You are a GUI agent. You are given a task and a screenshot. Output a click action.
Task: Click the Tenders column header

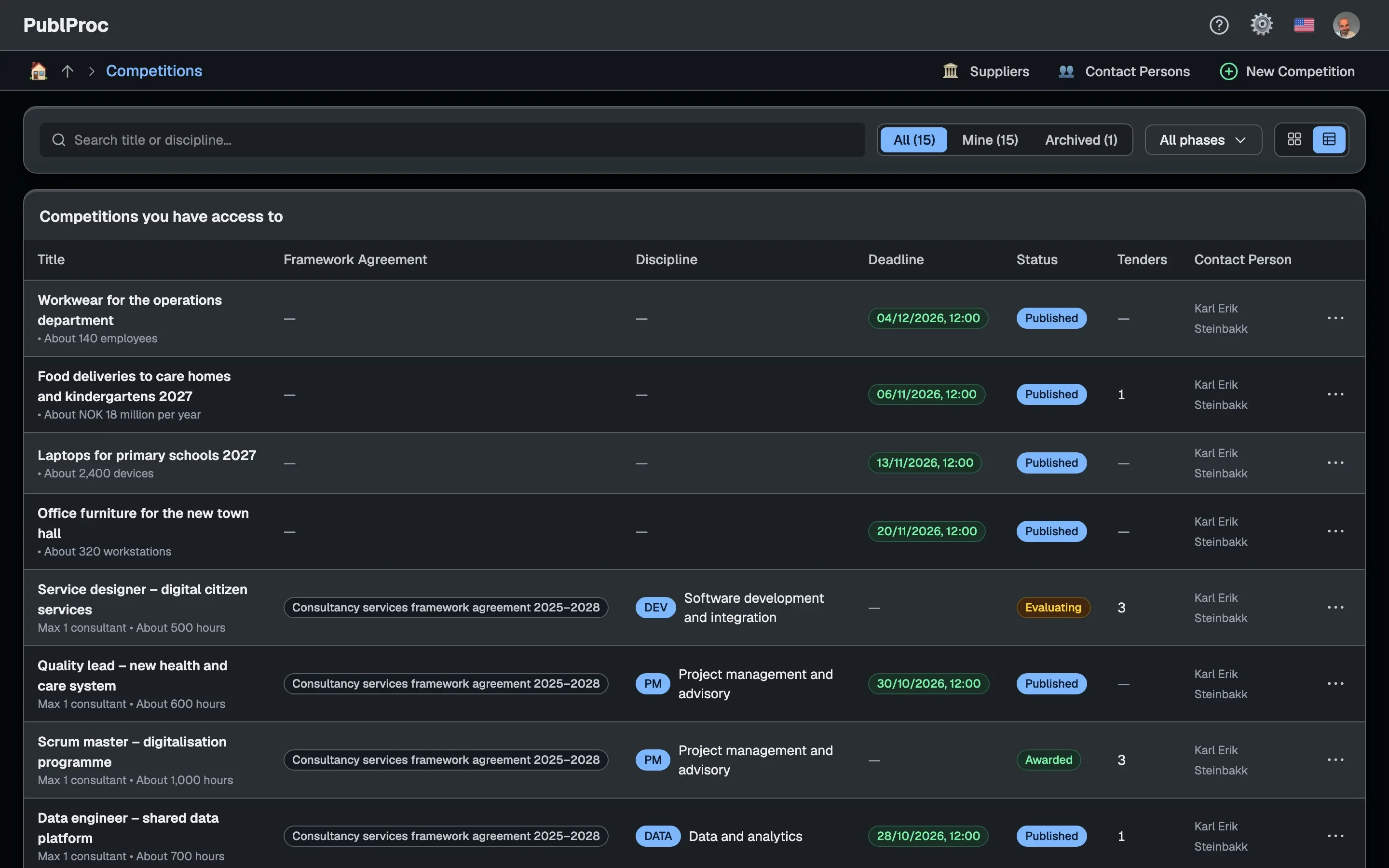(x=1142, y=259)
